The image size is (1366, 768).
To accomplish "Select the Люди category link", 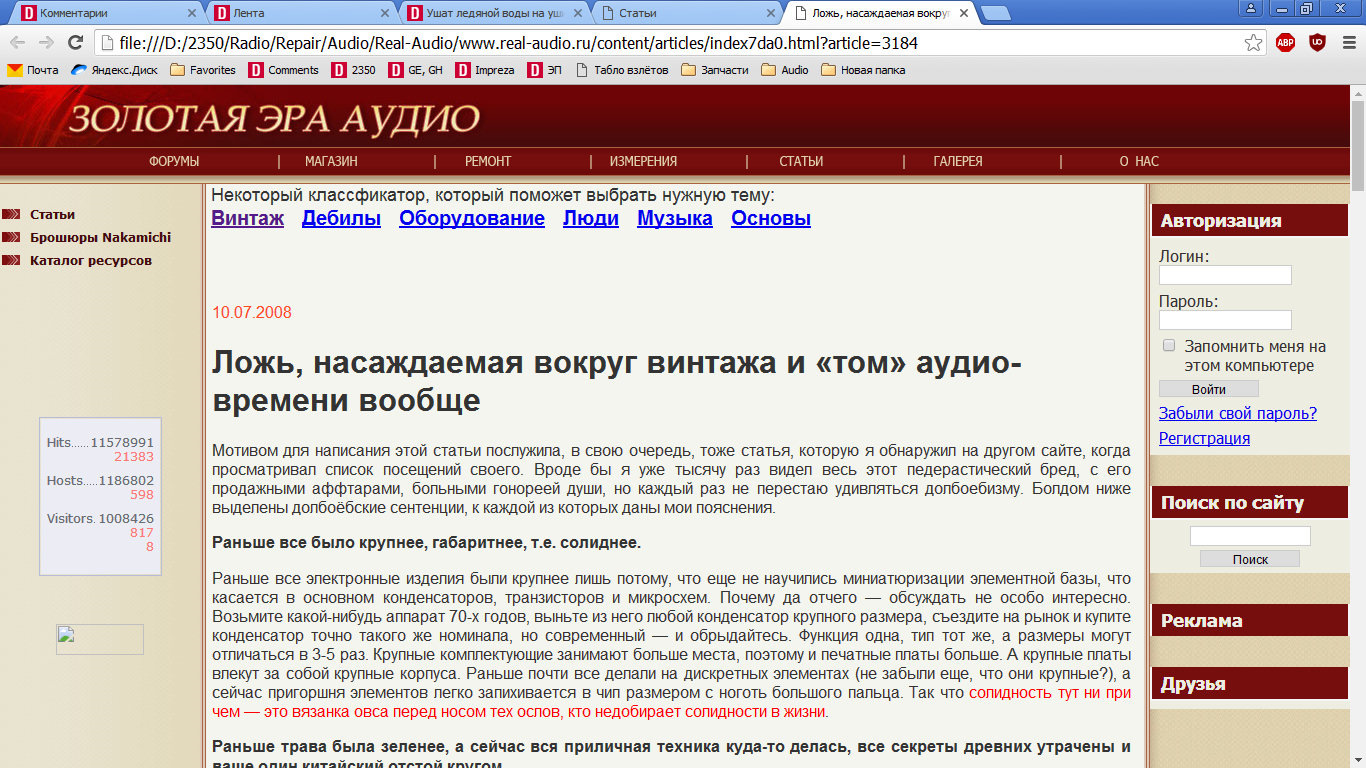I will click(x=591, y=218).
